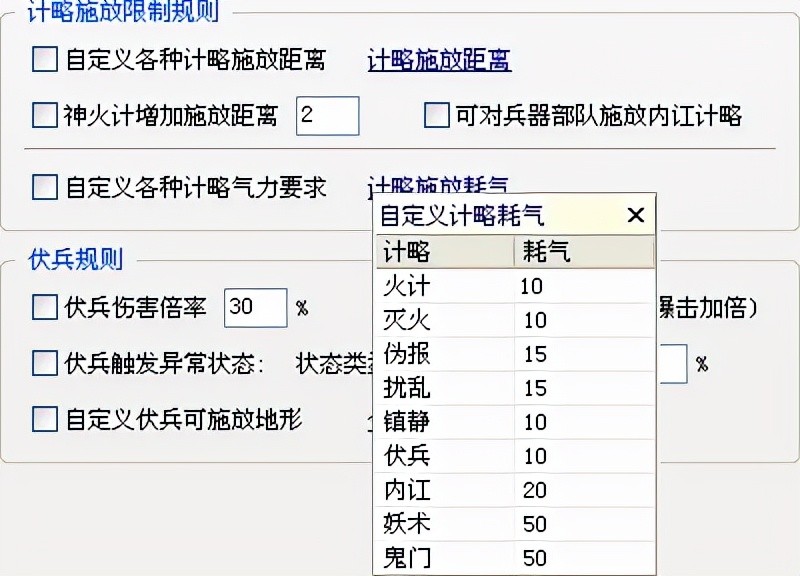The height and width of the screenshot is (576, 800).
Task: Click the 自定义计略耗气 title bar
Action: (x=480, y=214)
